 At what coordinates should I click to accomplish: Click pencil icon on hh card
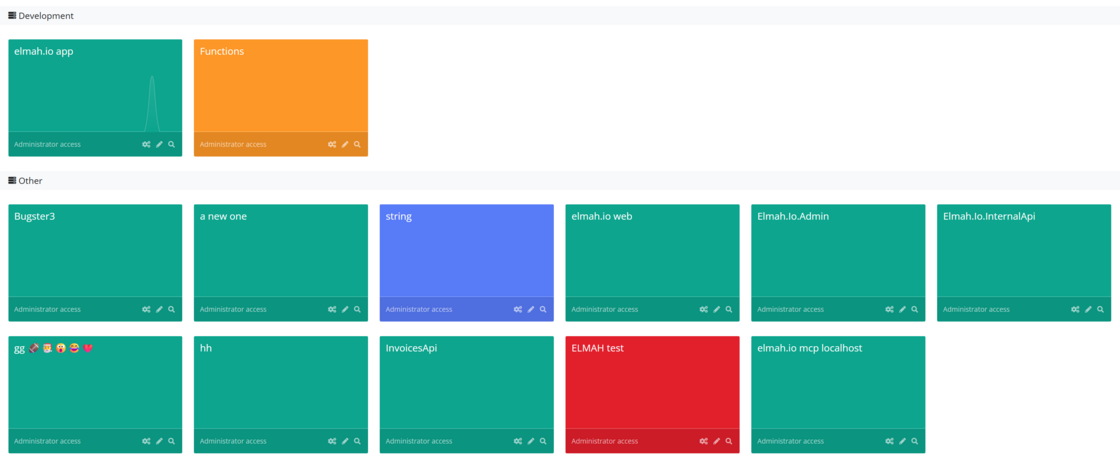[345, 441]
